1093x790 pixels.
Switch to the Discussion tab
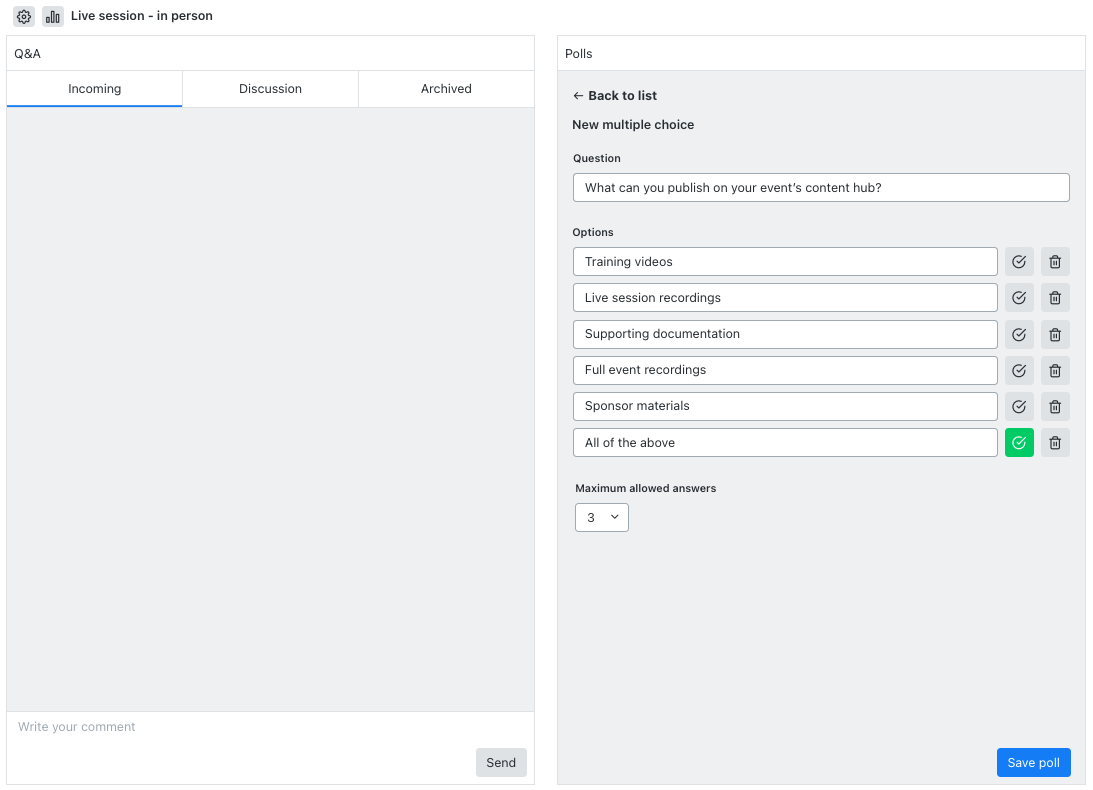tap(269, 88)
